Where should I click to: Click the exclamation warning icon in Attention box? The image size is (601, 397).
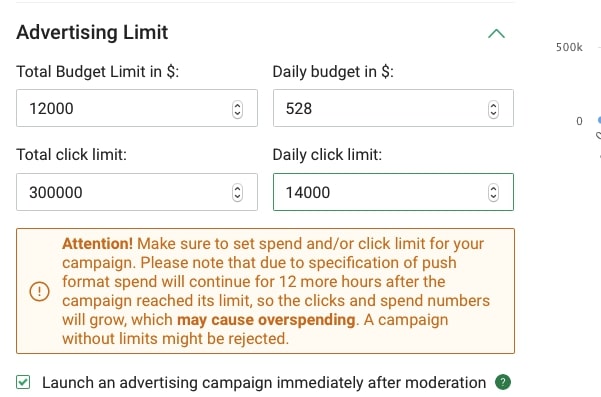click(39, 291)
